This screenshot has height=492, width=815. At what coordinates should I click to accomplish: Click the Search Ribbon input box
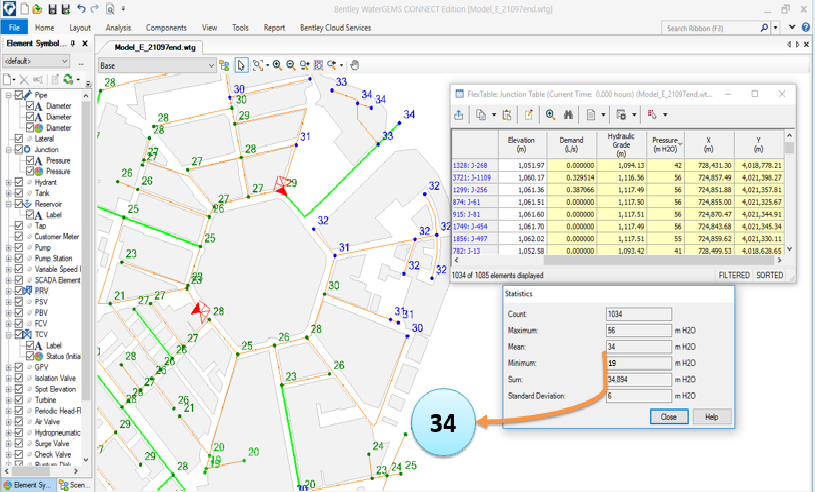coord(710,28)
